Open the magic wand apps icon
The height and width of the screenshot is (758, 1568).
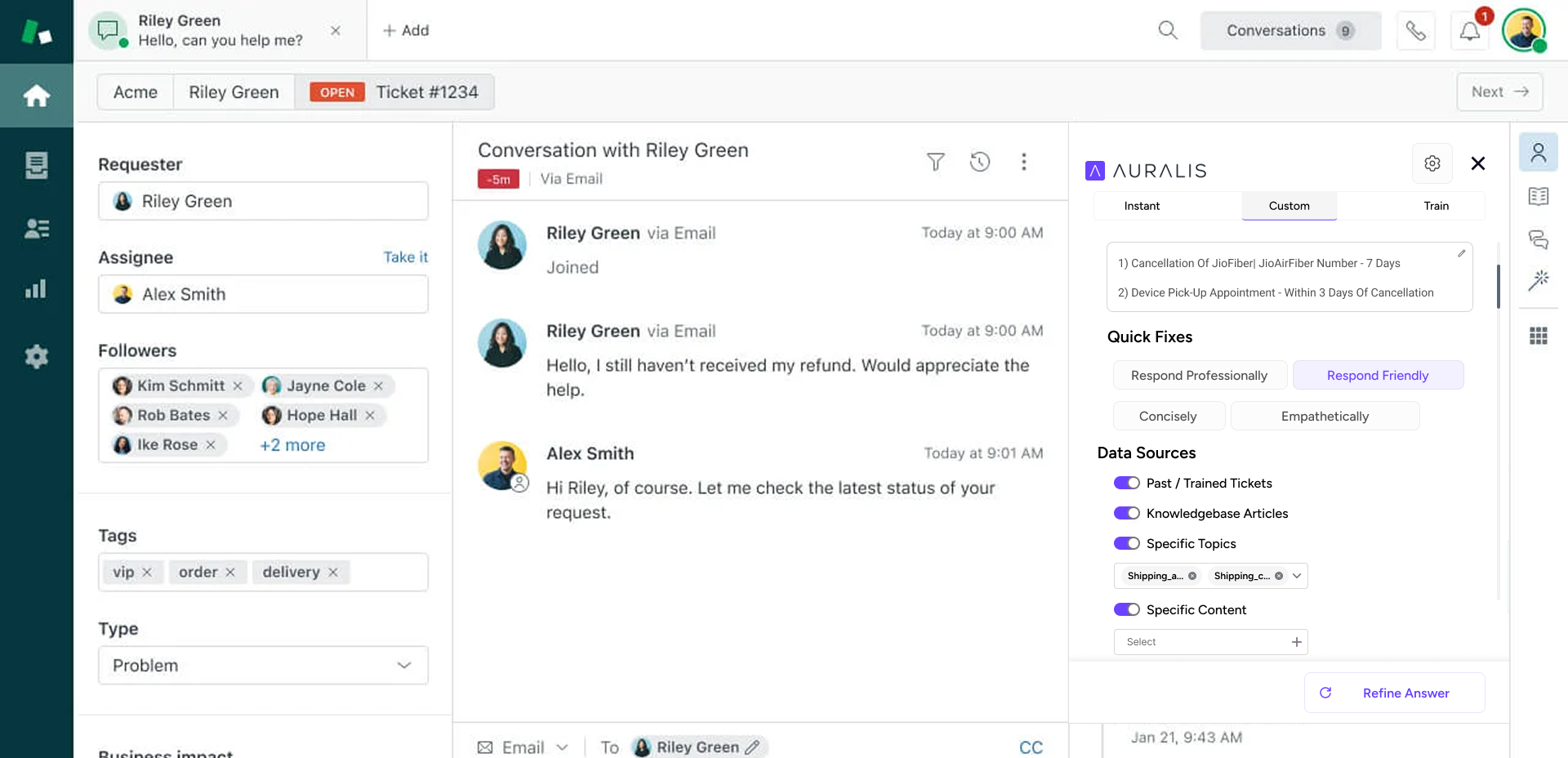[x=1538, y=281]
